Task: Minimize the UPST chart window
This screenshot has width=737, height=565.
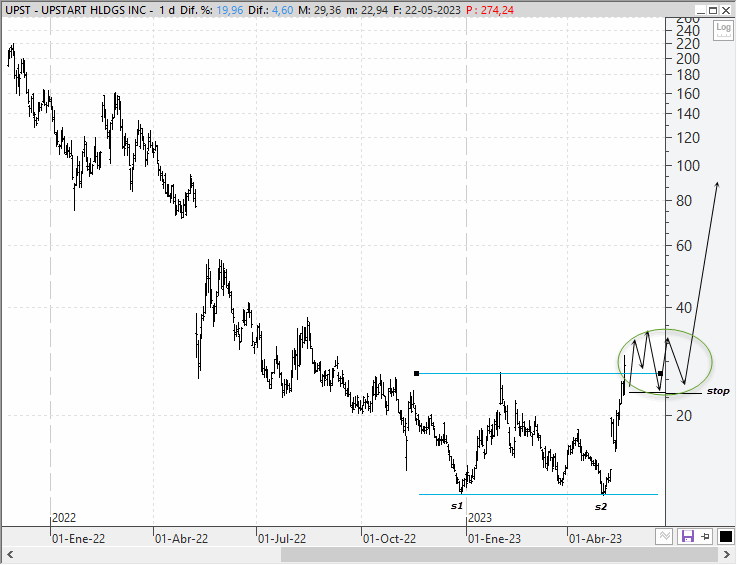Action: [701, 10]
